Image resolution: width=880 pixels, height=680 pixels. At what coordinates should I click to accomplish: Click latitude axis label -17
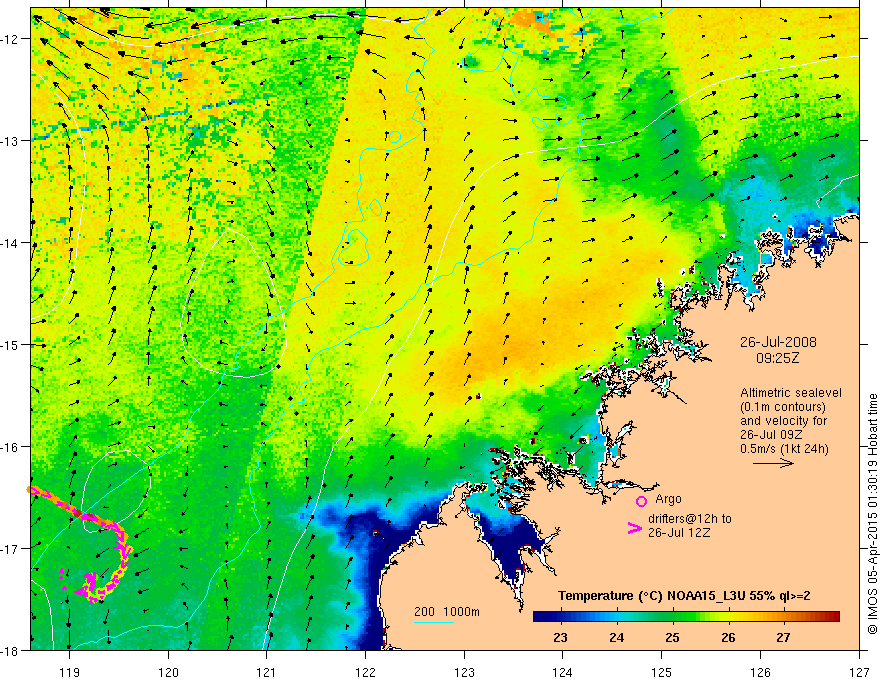(x=11, y=548)
